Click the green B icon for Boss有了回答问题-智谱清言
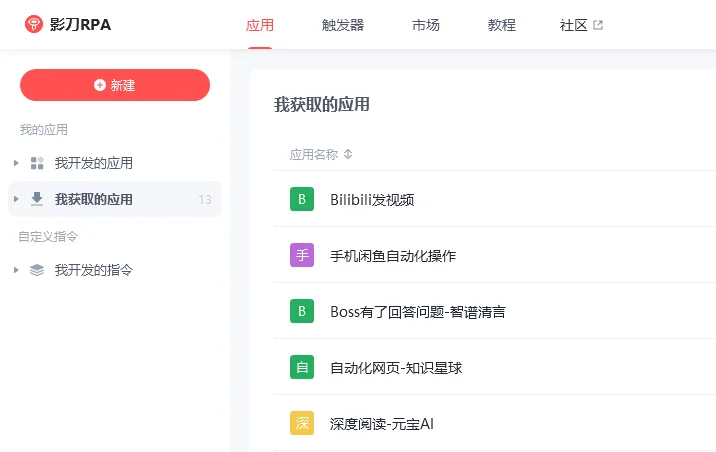The height and width of the screenshot is (452, 716). (302, 311)
